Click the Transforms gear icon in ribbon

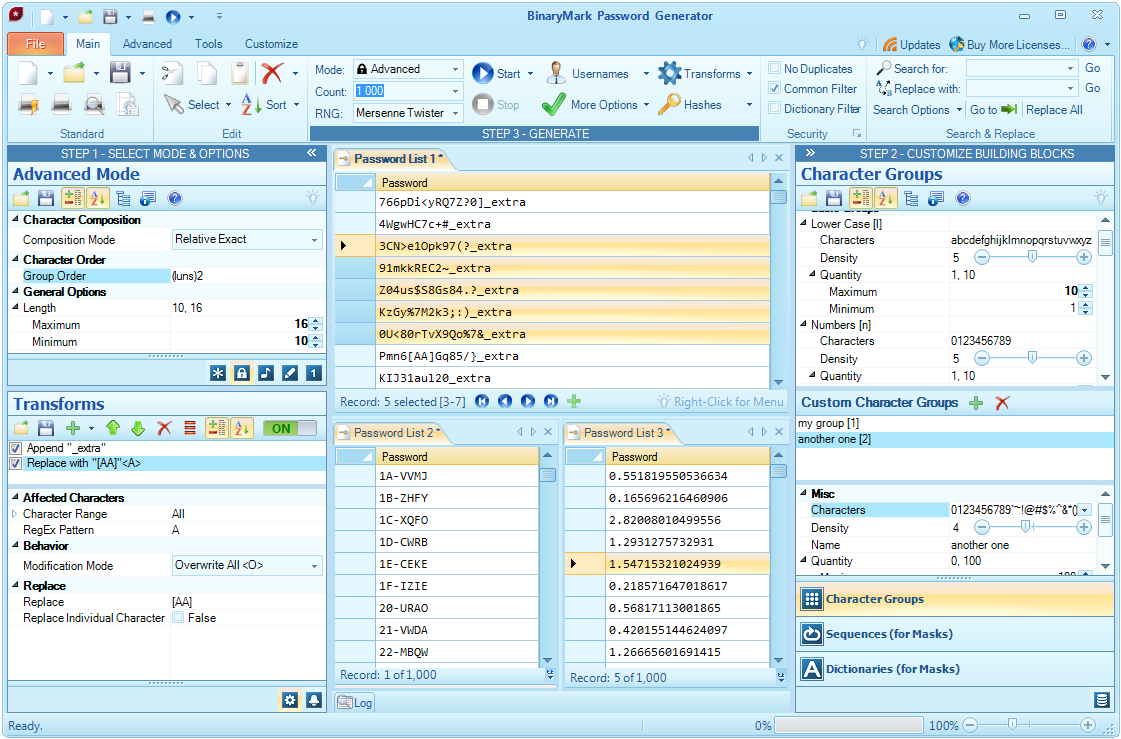tap(669, 73)
